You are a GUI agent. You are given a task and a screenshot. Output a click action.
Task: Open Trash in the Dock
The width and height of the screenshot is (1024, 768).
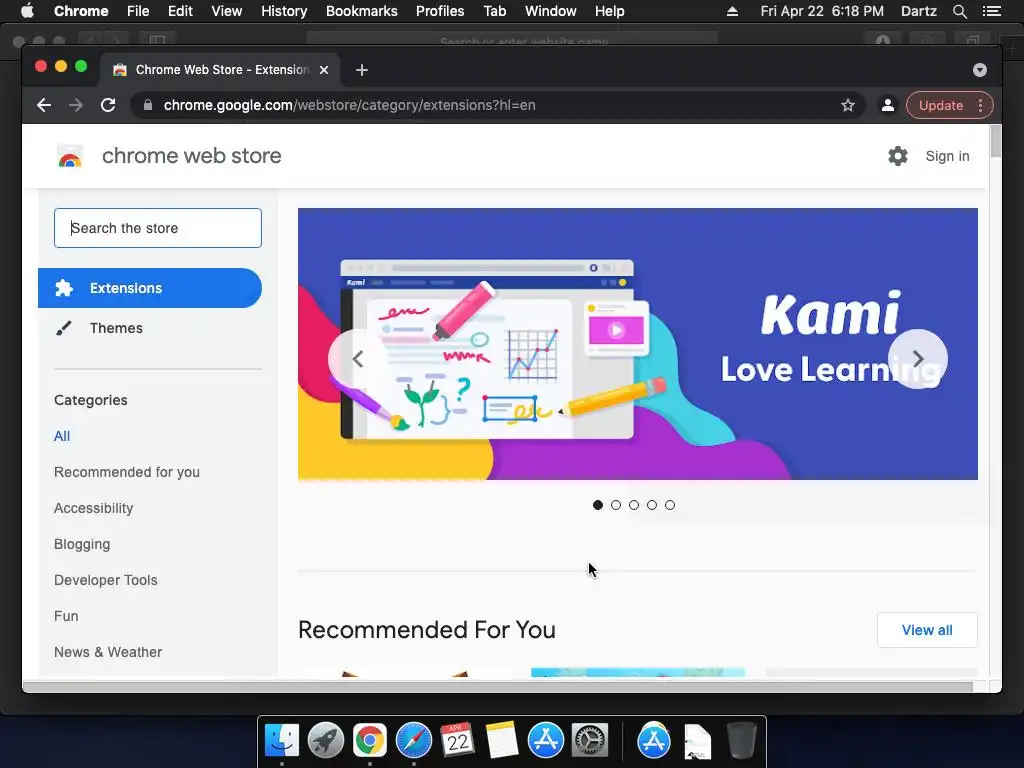coord(742,741)
